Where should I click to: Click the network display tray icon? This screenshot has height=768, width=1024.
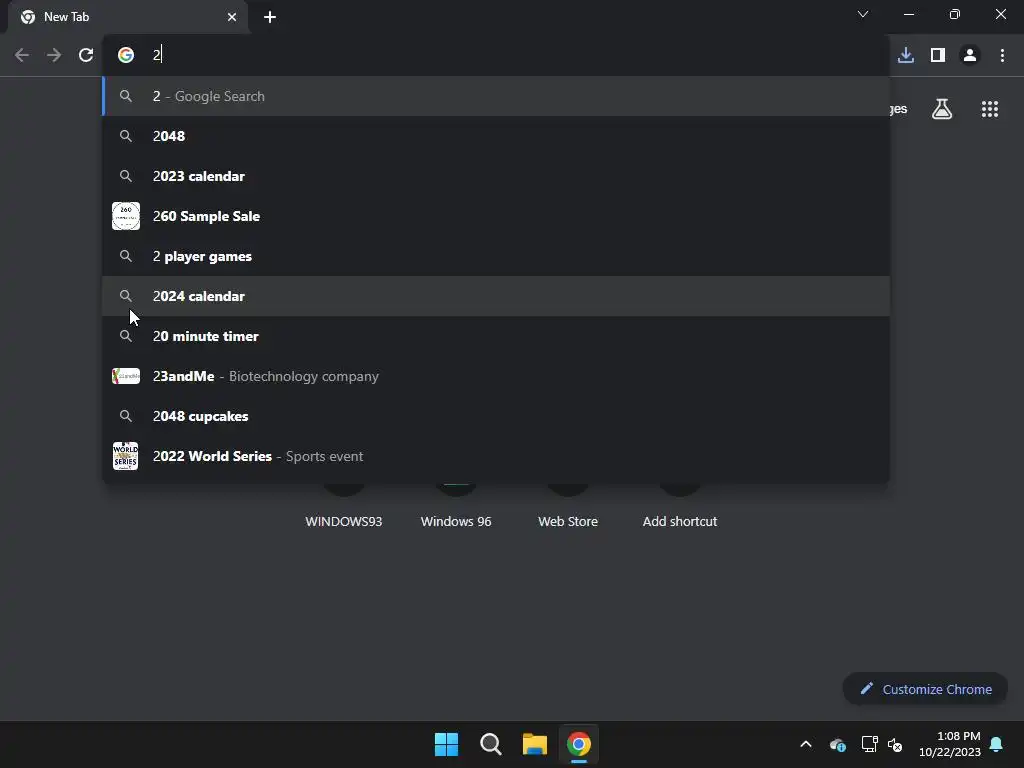[x=869, y=744]
